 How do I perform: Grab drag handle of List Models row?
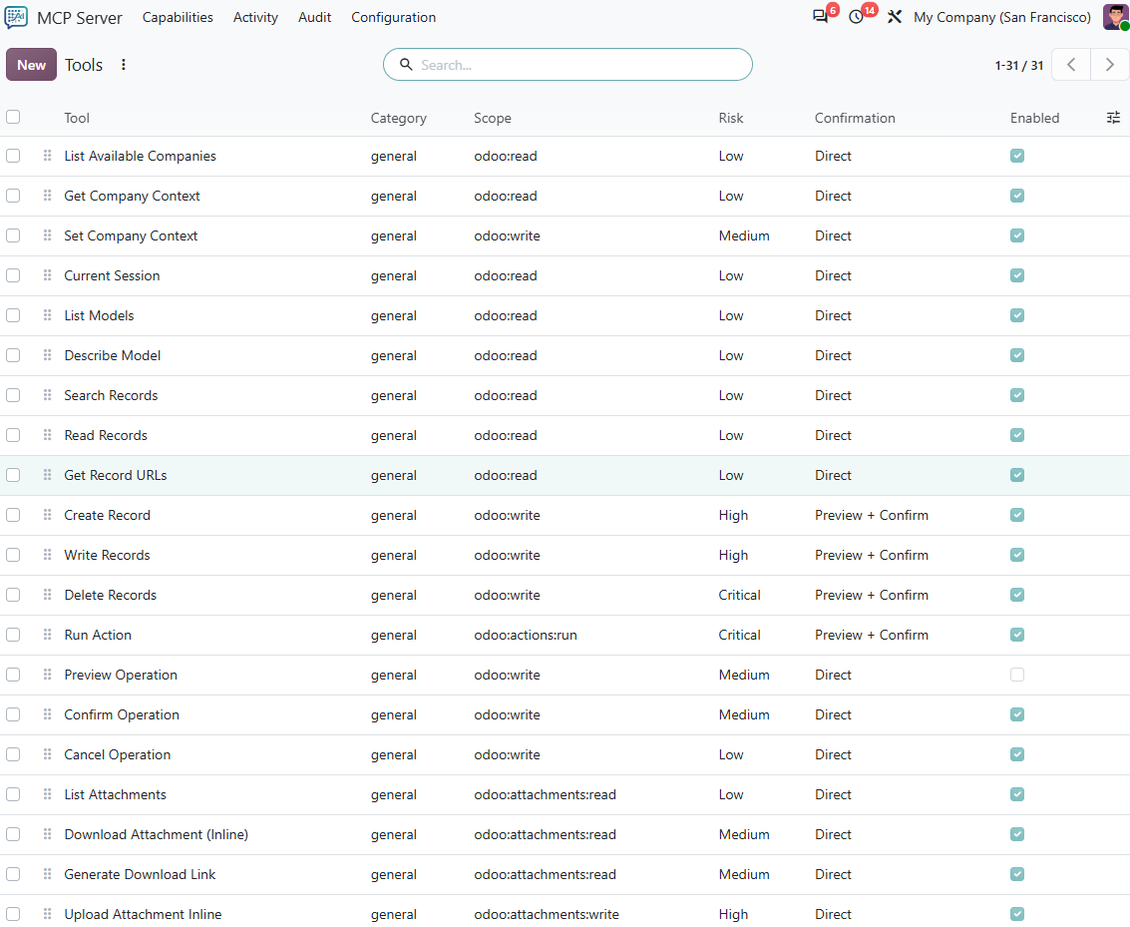coord(48,315)
